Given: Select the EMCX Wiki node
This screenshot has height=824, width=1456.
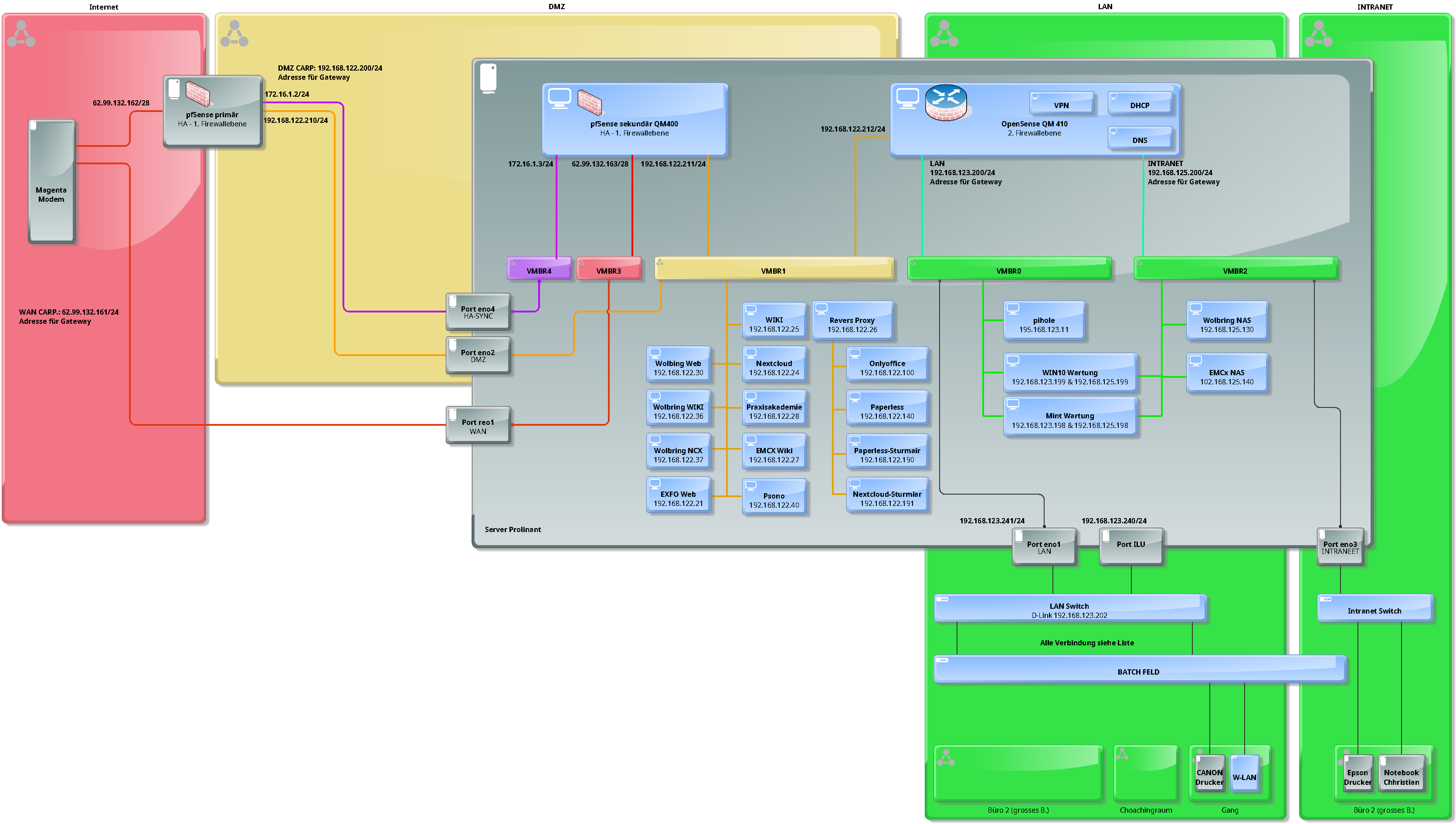Looking at the screenshot, I should coord(774,451).
